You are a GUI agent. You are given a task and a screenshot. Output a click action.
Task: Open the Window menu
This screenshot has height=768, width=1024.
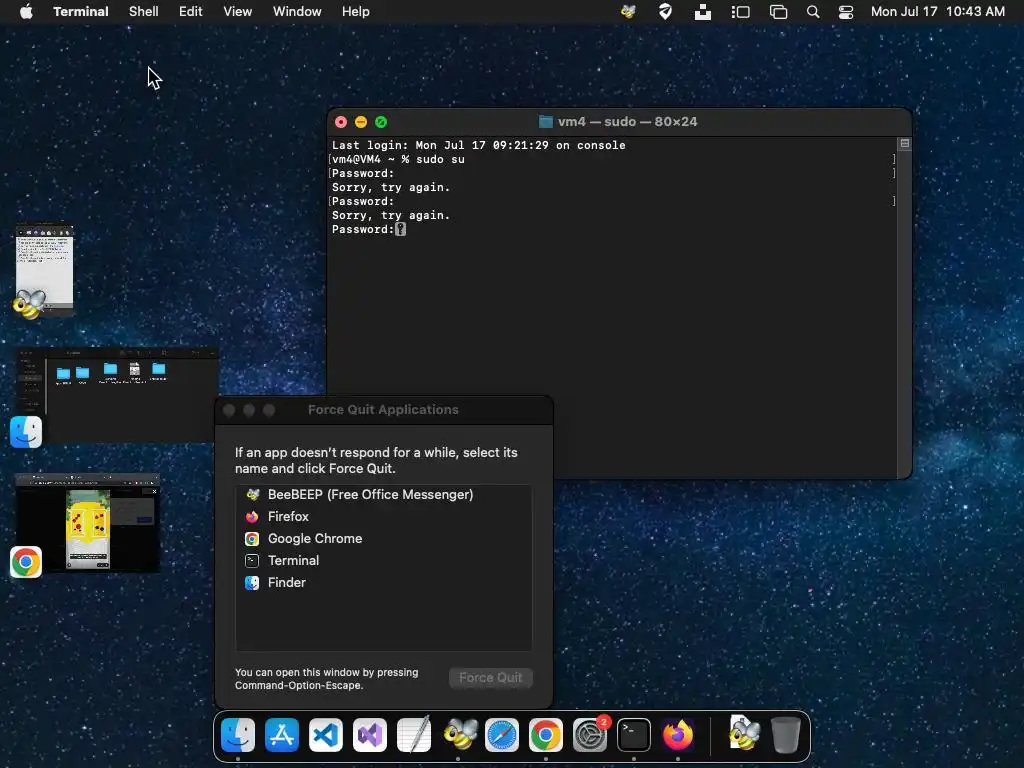(297, 12)
